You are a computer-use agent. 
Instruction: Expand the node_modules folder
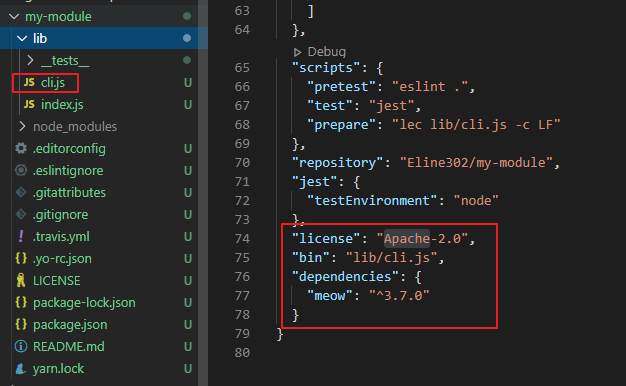[x=22, y=126]
